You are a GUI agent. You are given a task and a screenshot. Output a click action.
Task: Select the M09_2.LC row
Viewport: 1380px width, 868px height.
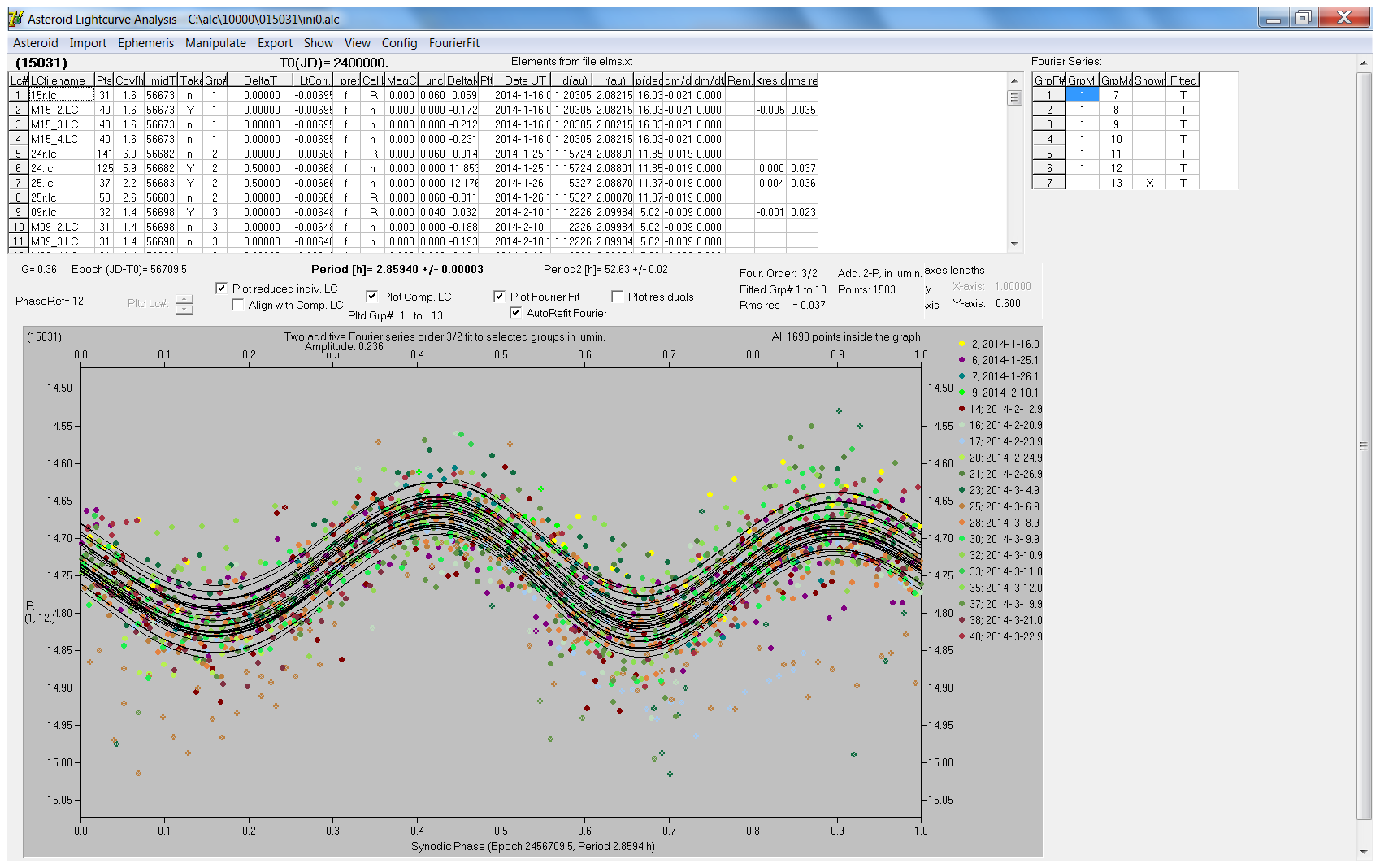click(x=413, y=227)
